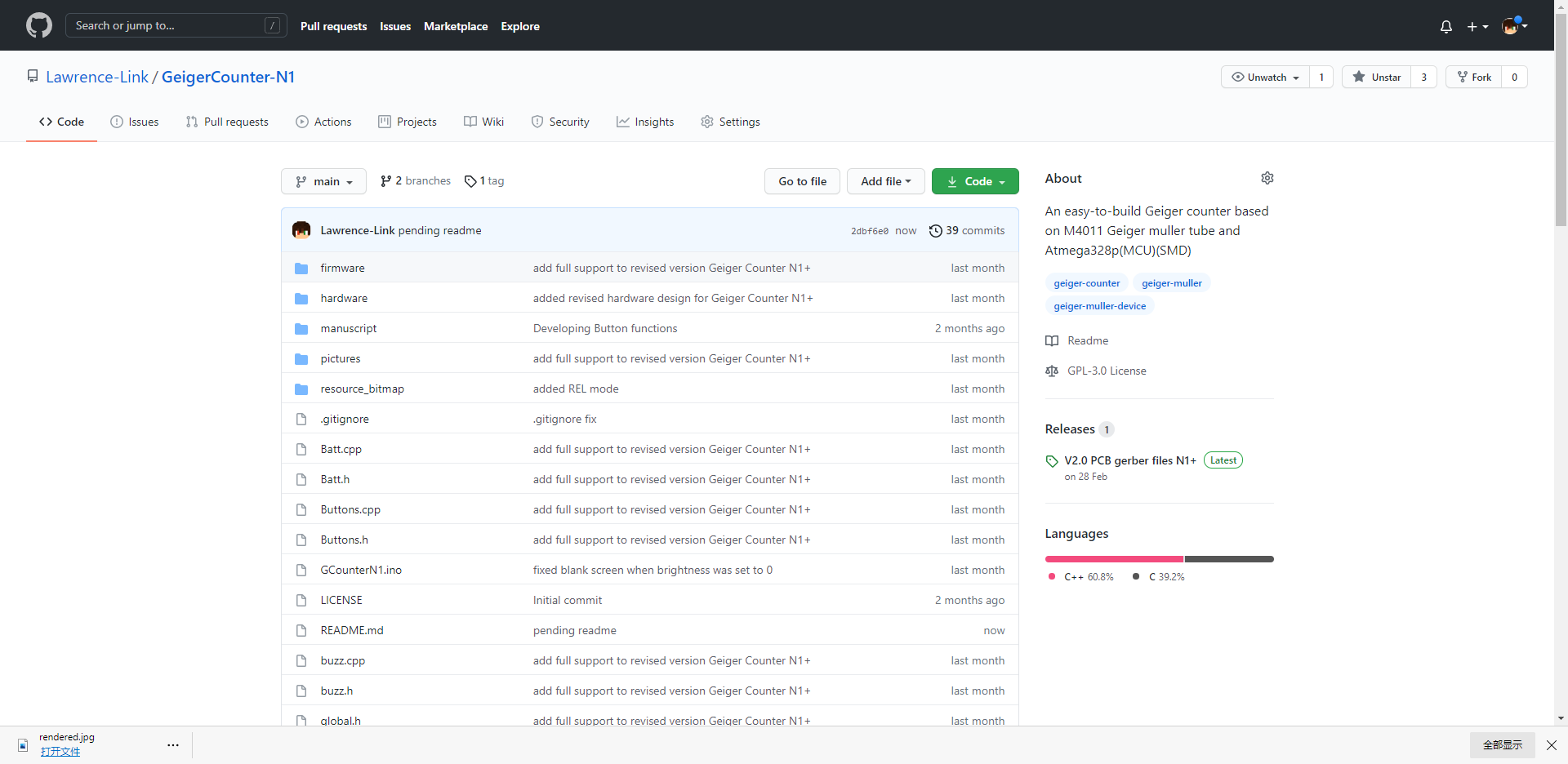The image size is (1568, 764).
Task: Open the firmware folder
Action: point(342,268)
